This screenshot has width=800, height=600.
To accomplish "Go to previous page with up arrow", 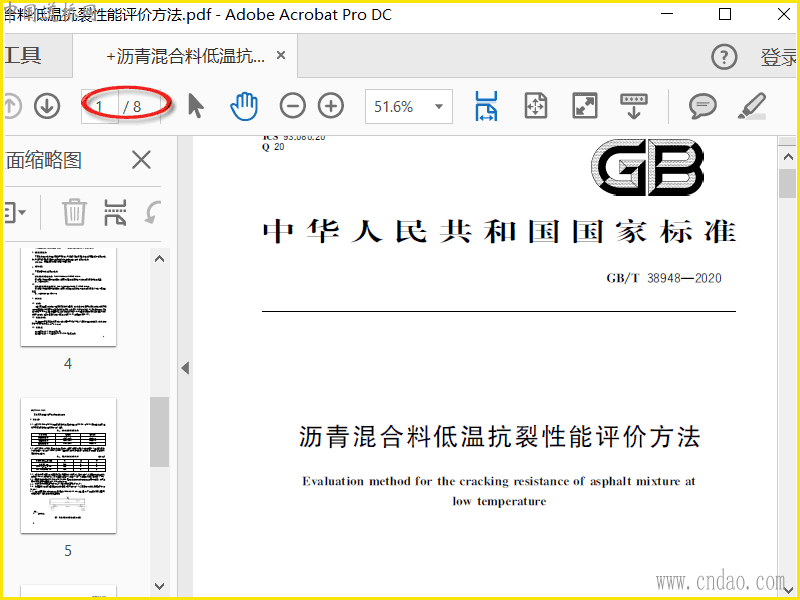I will (12, 107).
